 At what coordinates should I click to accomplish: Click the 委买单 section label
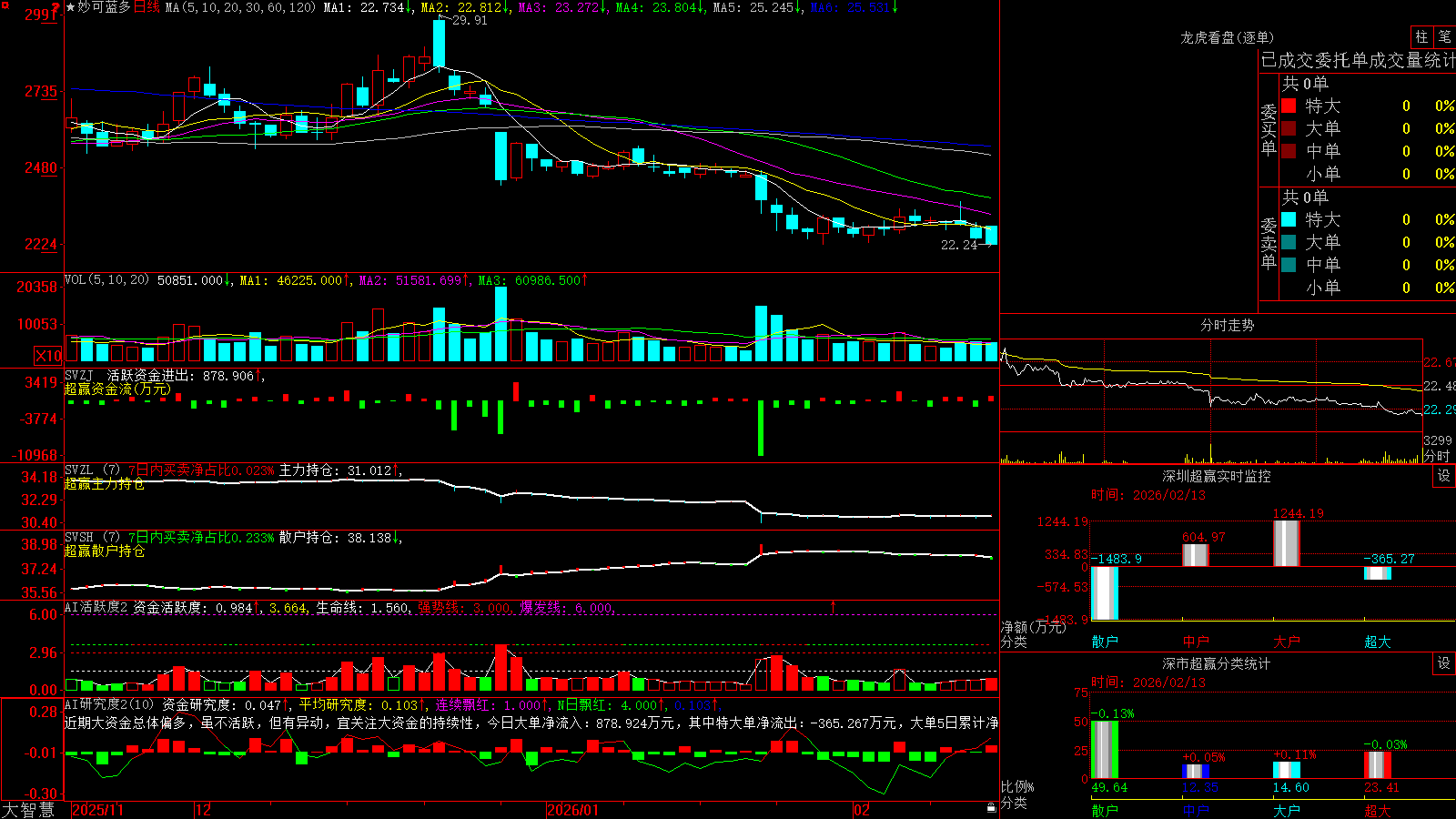click(1269, 130)
